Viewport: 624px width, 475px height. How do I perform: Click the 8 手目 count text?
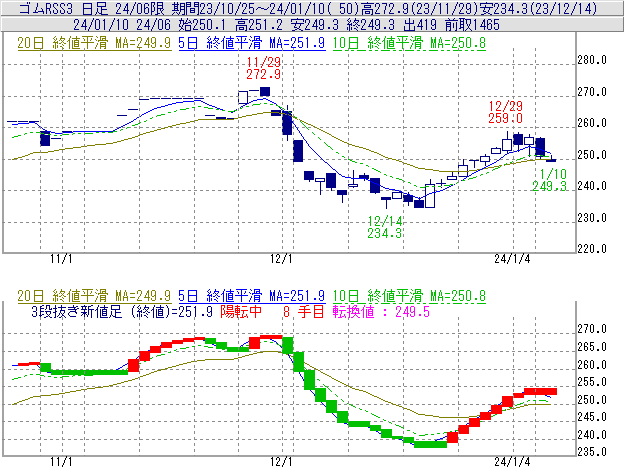(304, 311)
